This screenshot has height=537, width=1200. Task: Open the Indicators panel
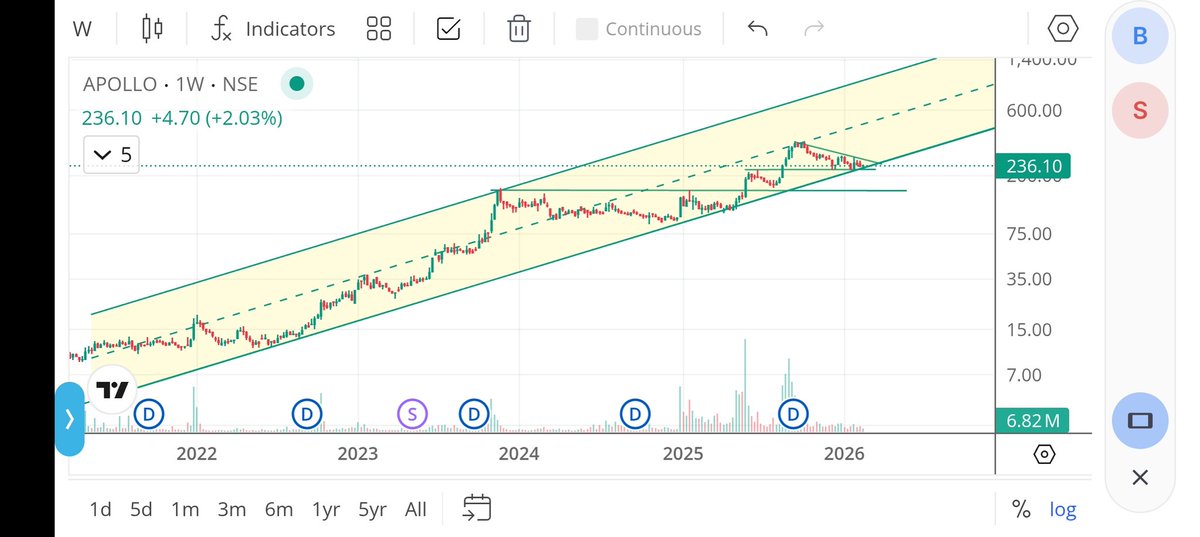click(272, 29)
